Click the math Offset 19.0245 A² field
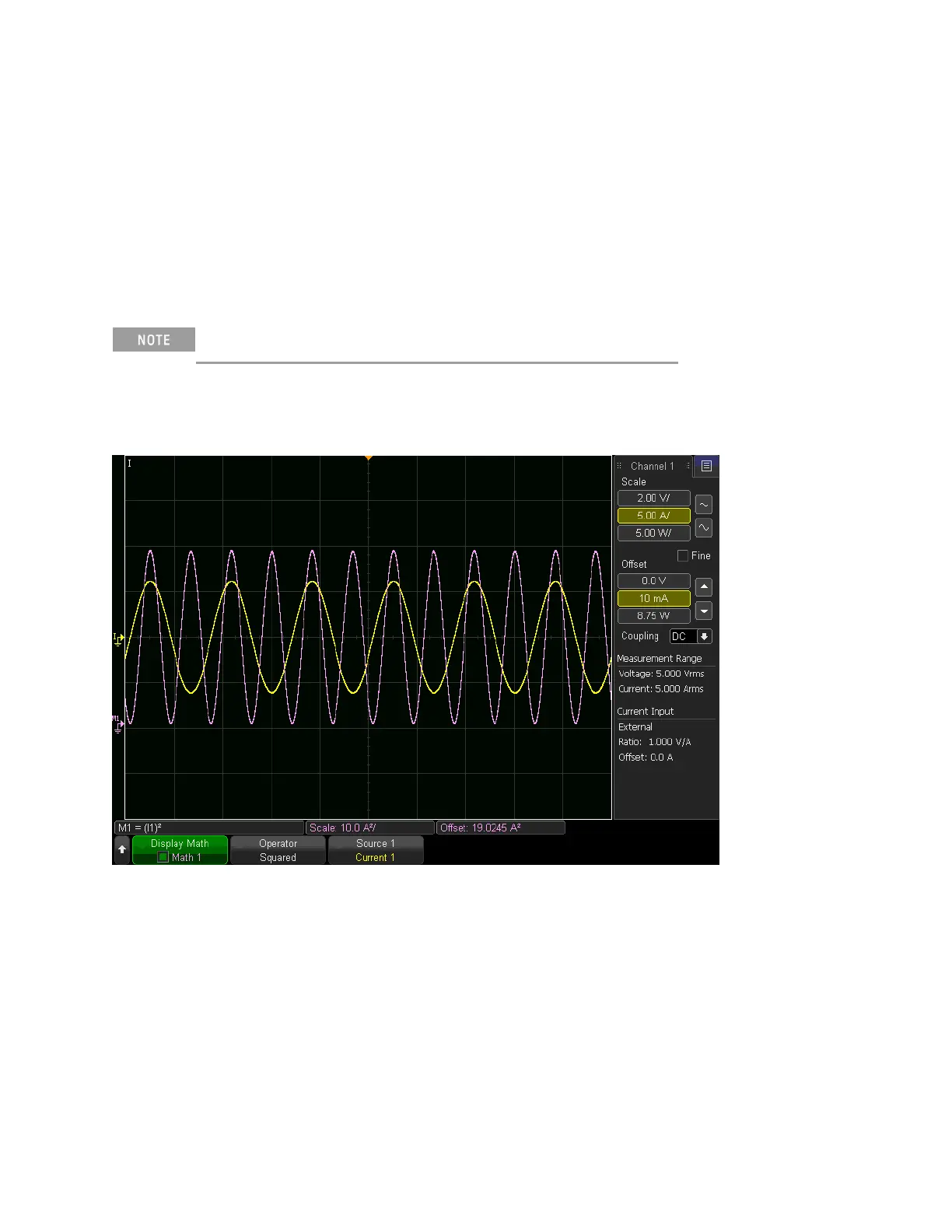This screenshot has height=1232, width=952. tap(501, 828)
